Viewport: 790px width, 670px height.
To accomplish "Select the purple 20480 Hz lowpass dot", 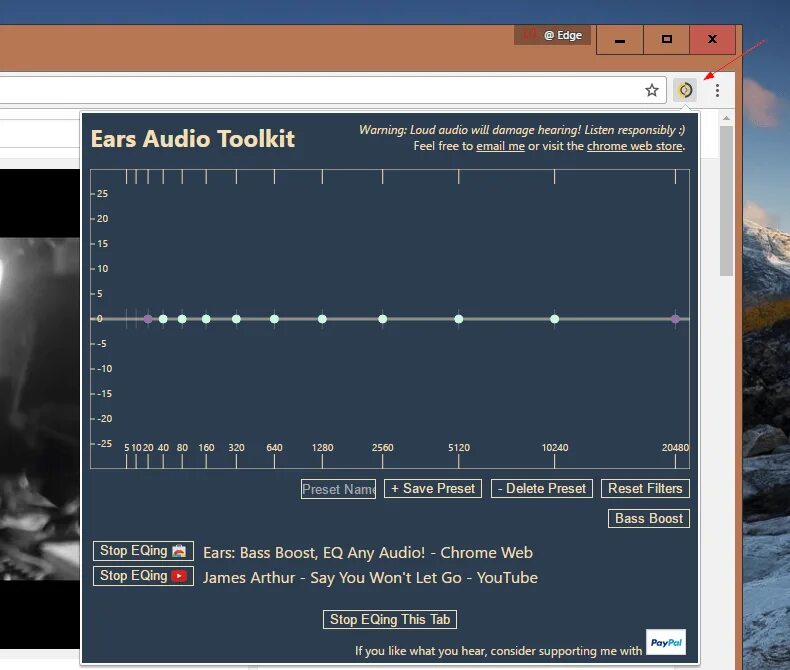I will tap(676, 319).
